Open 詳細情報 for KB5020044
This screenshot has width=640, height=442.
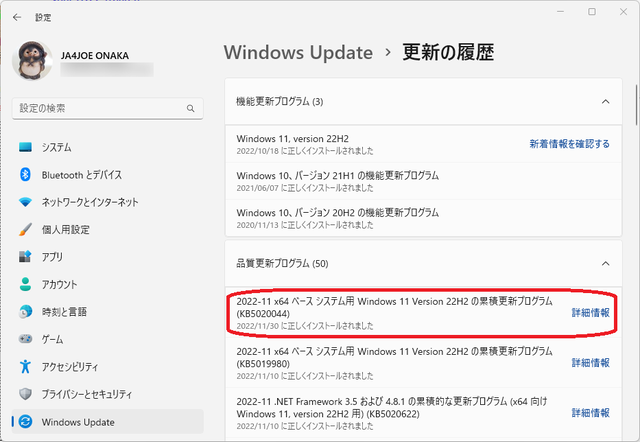591,313
